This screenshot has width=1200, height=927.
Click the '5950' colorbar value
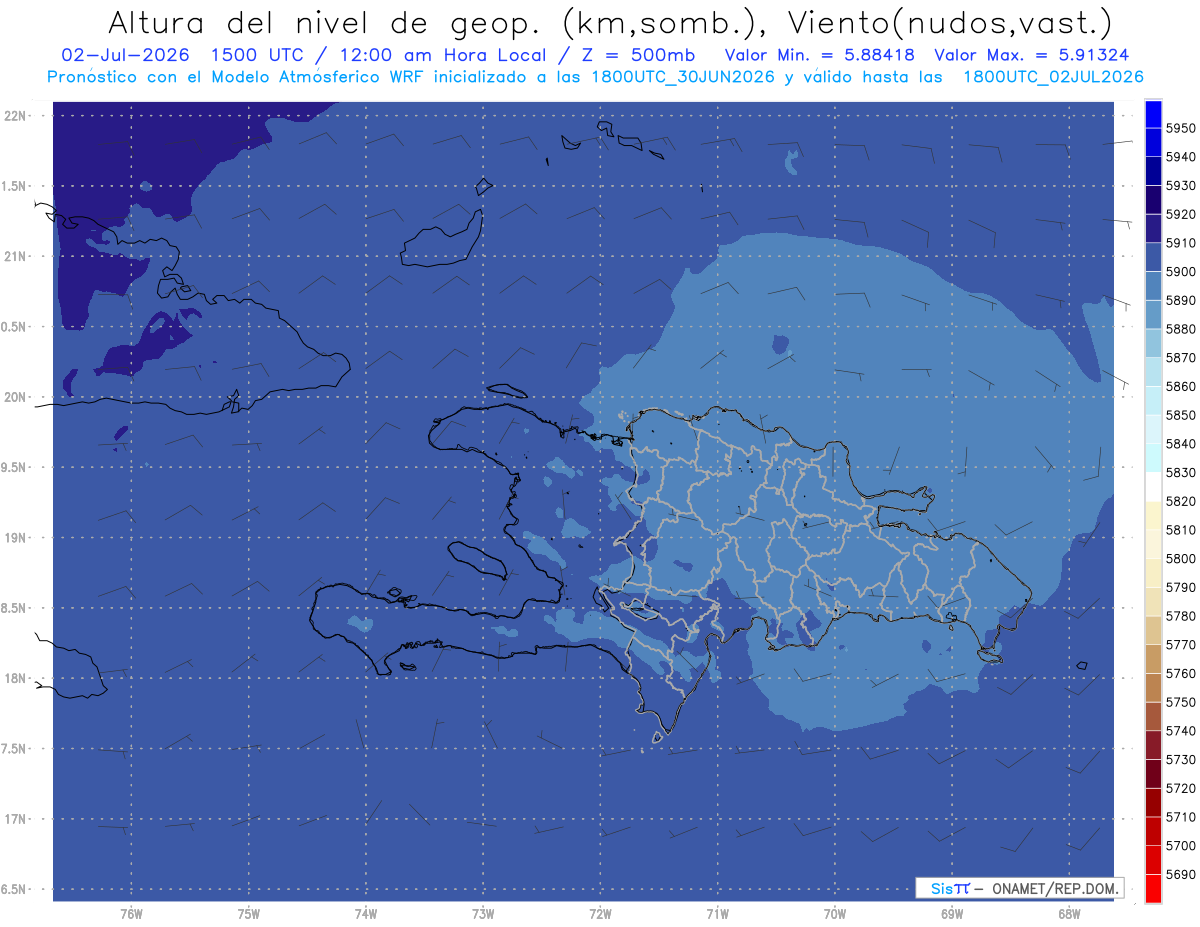pos(1181,128)
